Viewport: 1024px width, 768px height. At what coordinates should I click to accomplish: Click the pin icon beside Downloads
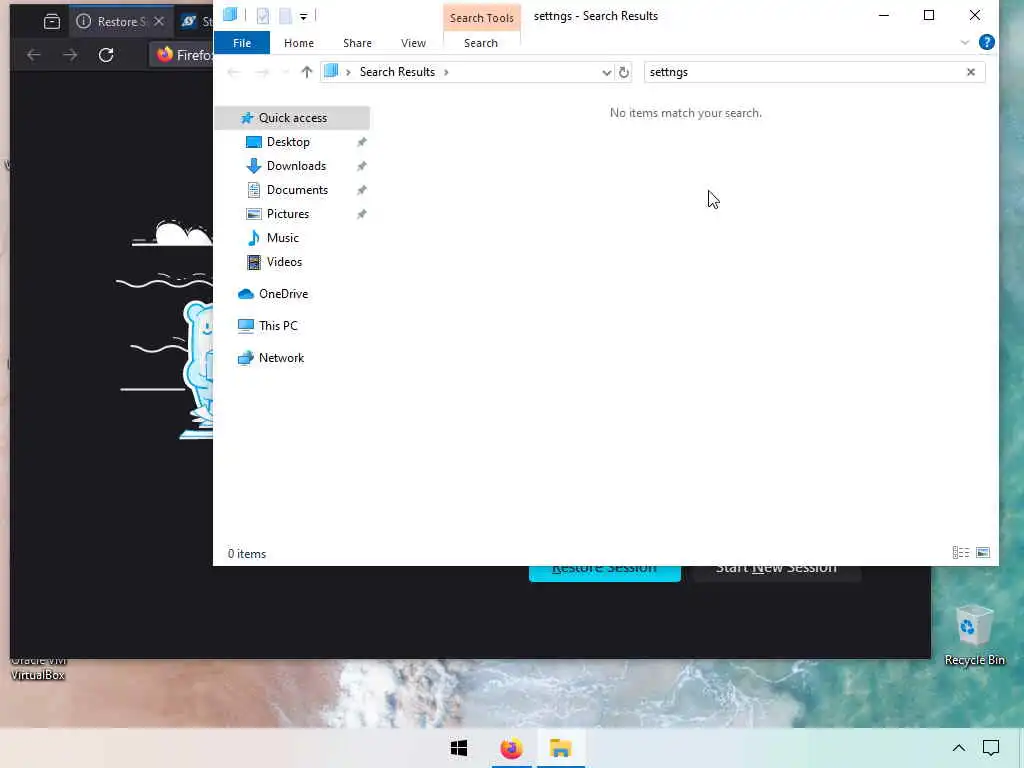(x=361, y=166)
